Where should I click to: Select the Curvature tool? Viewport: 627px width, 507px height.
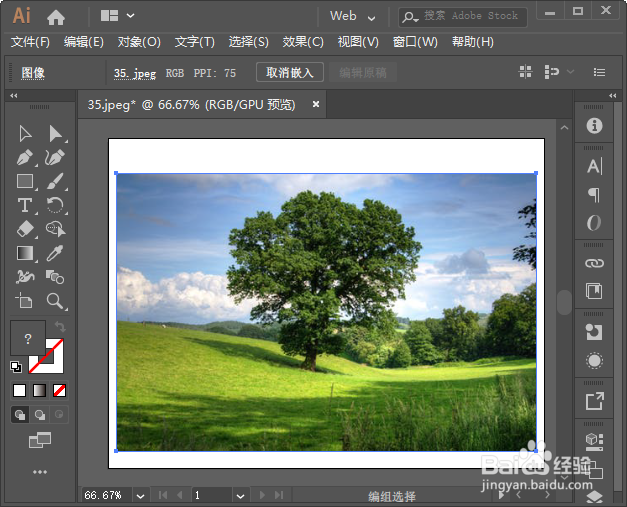pyautogui.click(x=55, y=158)
